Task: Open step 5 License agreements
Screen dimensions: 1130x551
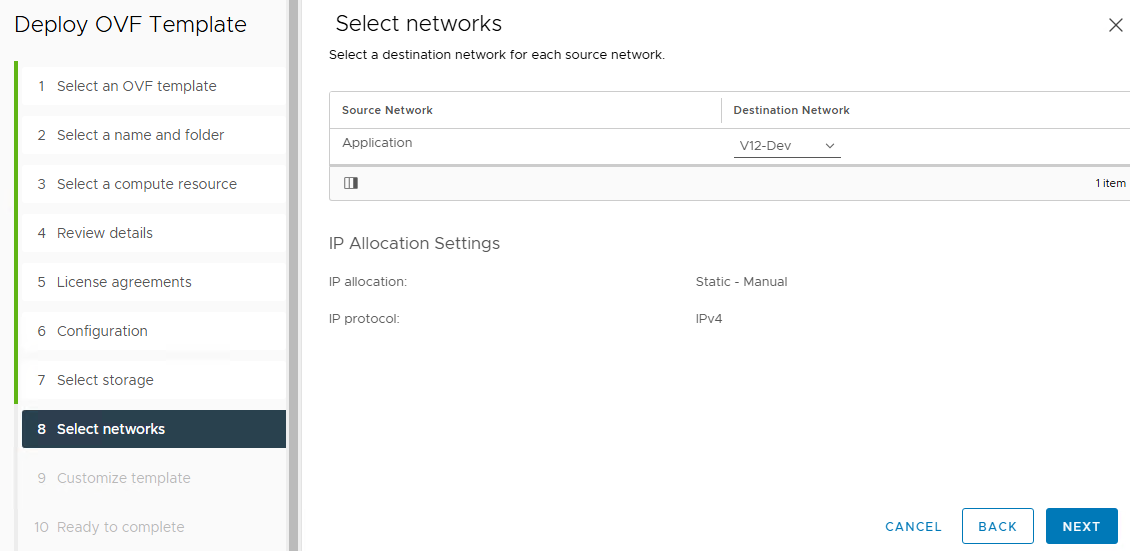Action: [x=124, y=282]
